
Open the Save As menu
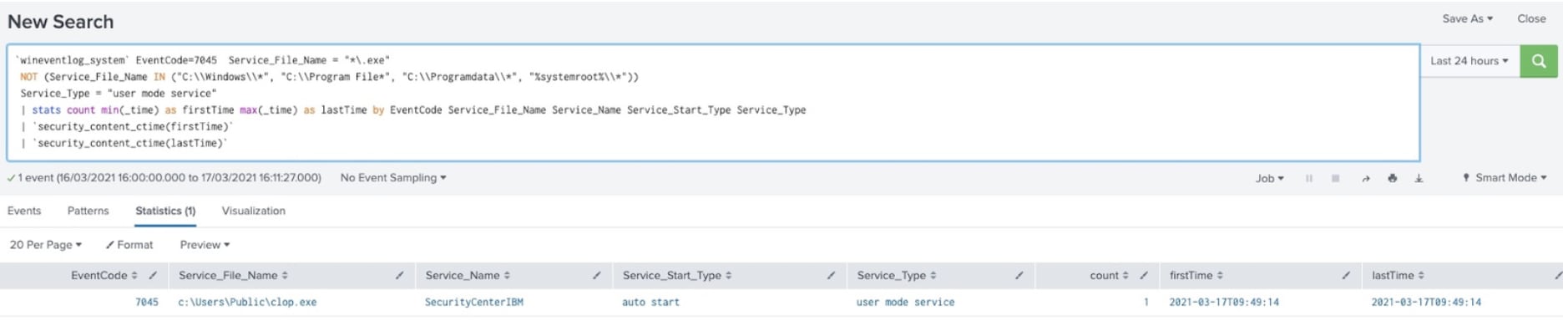pos(1467,18)
